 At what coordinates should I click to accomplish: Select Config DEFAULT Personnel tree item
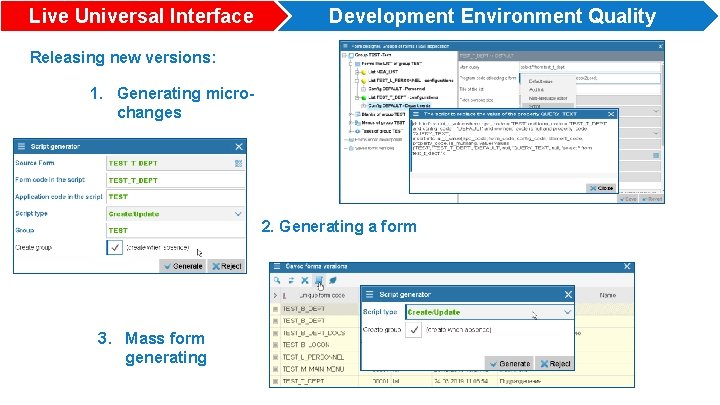coord(396,89)
